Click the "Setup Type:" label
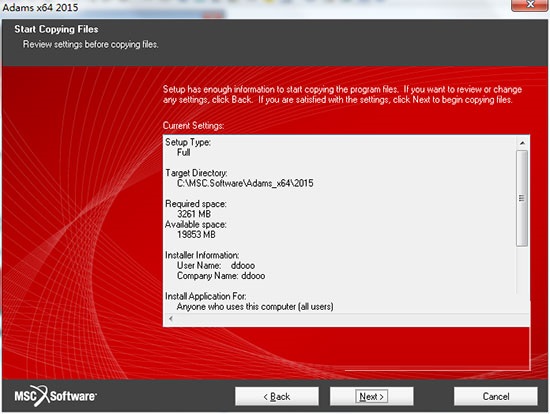Image resolution: width=550 pixels, height=414 pixels. click(188, 142)
